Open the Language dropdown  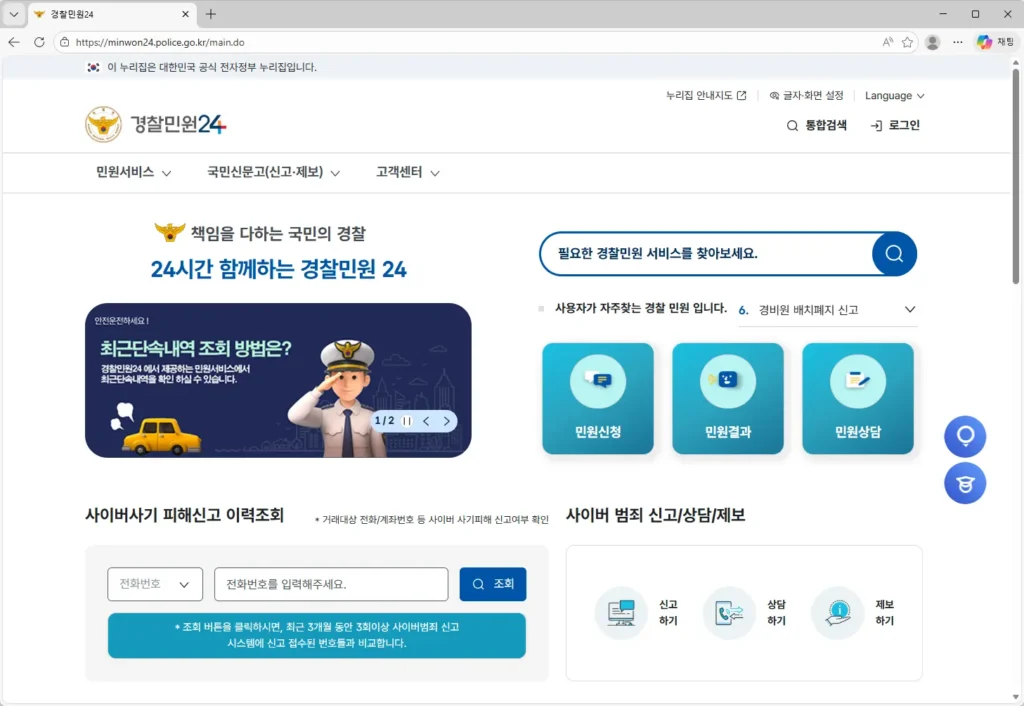(894, 96)
